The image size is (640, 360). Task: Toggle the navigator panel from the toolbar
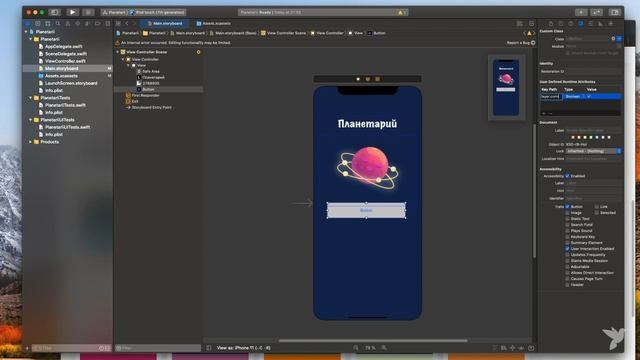[x=54, y=12]
